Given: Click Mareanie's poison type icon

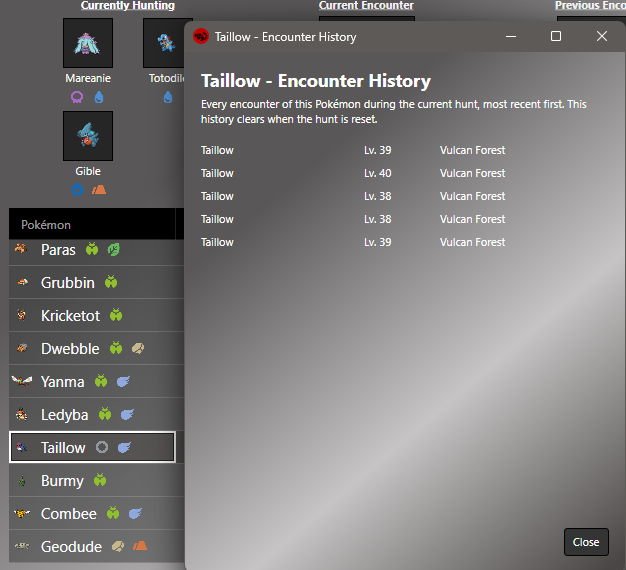Looking at the screenshot, I should [x=77, y=97].
